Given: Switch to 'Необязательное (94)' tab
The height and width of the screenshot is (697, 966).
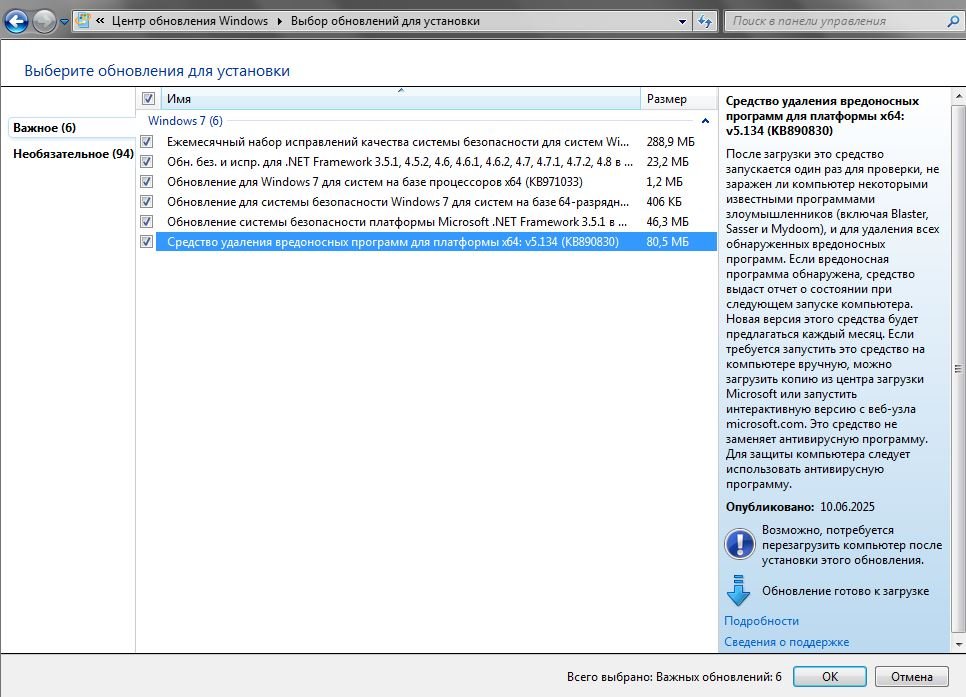Looking at the screenshot, I should coord(73,153).
